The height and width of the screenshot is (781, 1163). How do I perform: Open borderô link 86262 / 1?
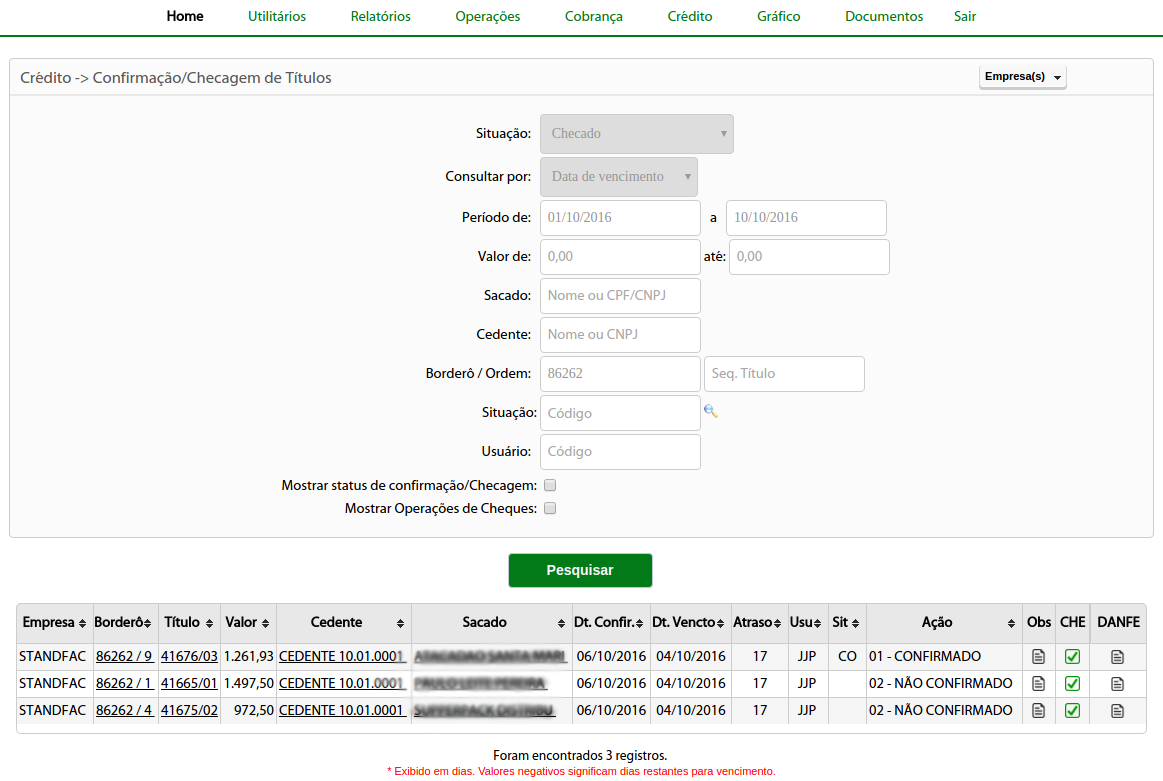point(124,684)
